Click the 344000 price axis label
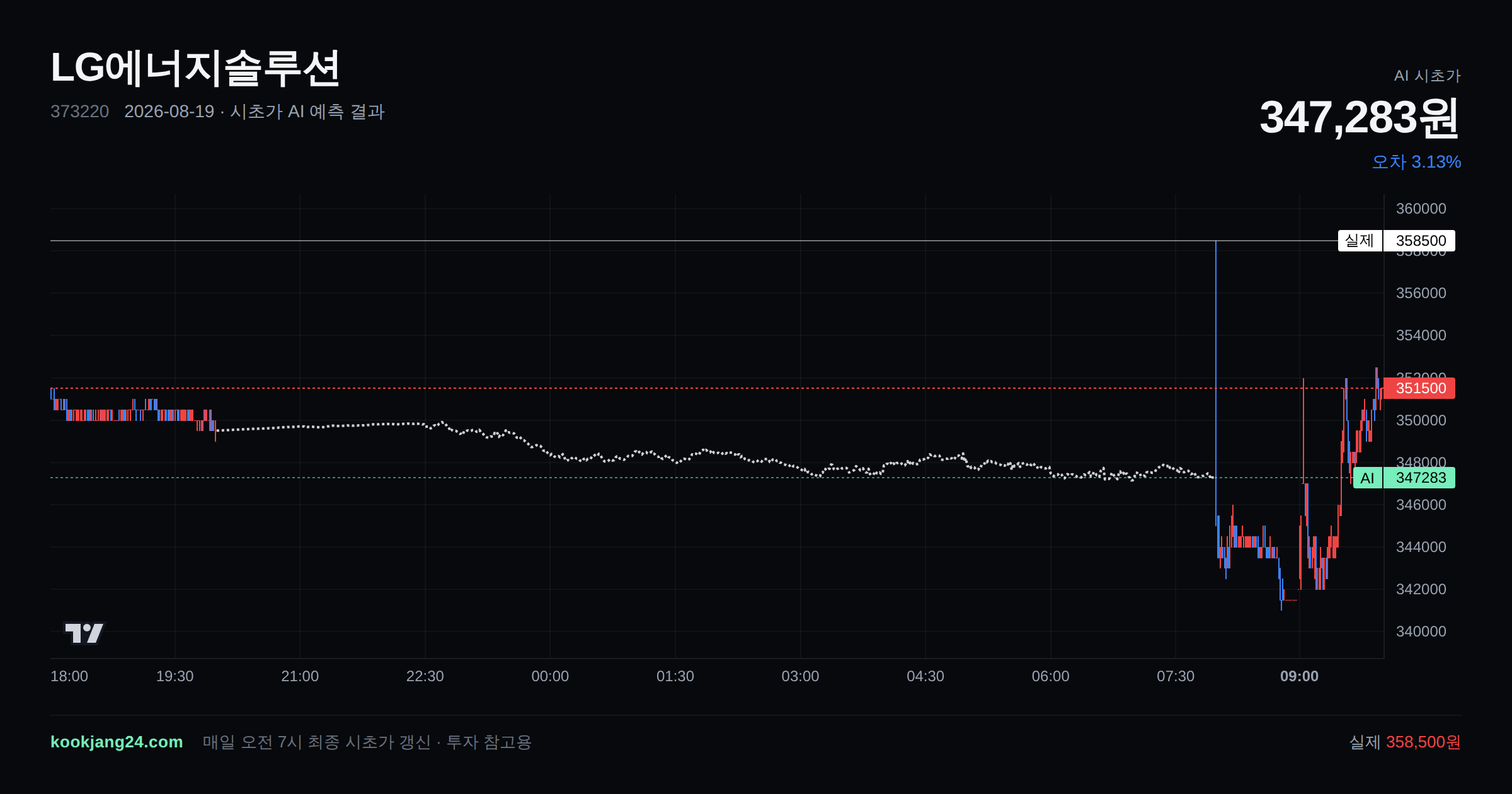 coord(1421,547)
